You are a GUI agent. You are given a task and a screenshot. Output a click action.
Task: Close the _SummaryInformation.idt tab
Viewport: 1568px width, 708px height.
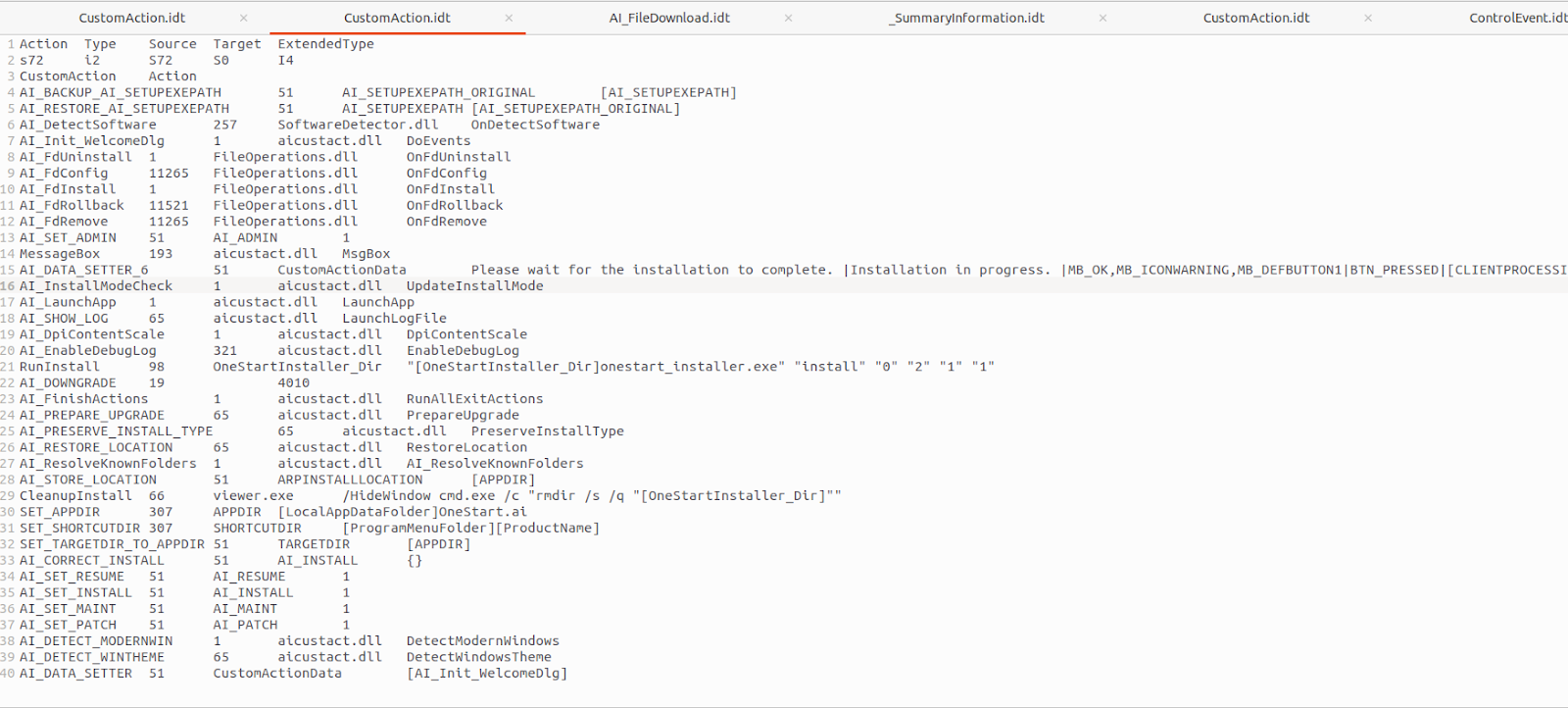(x=1102, y=18)
